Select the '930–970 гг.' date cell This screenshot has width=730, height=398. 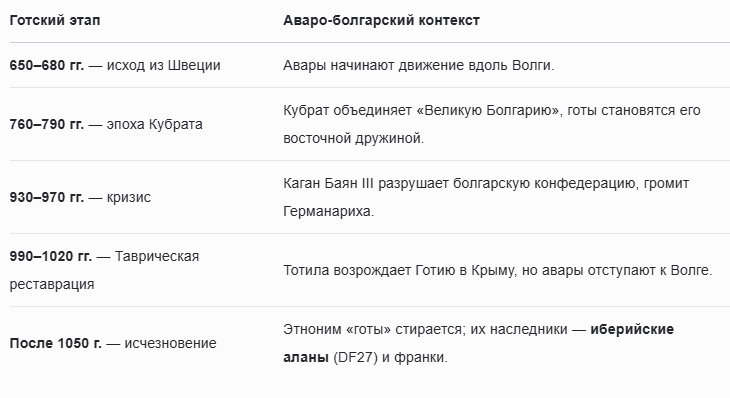point(47,197)
